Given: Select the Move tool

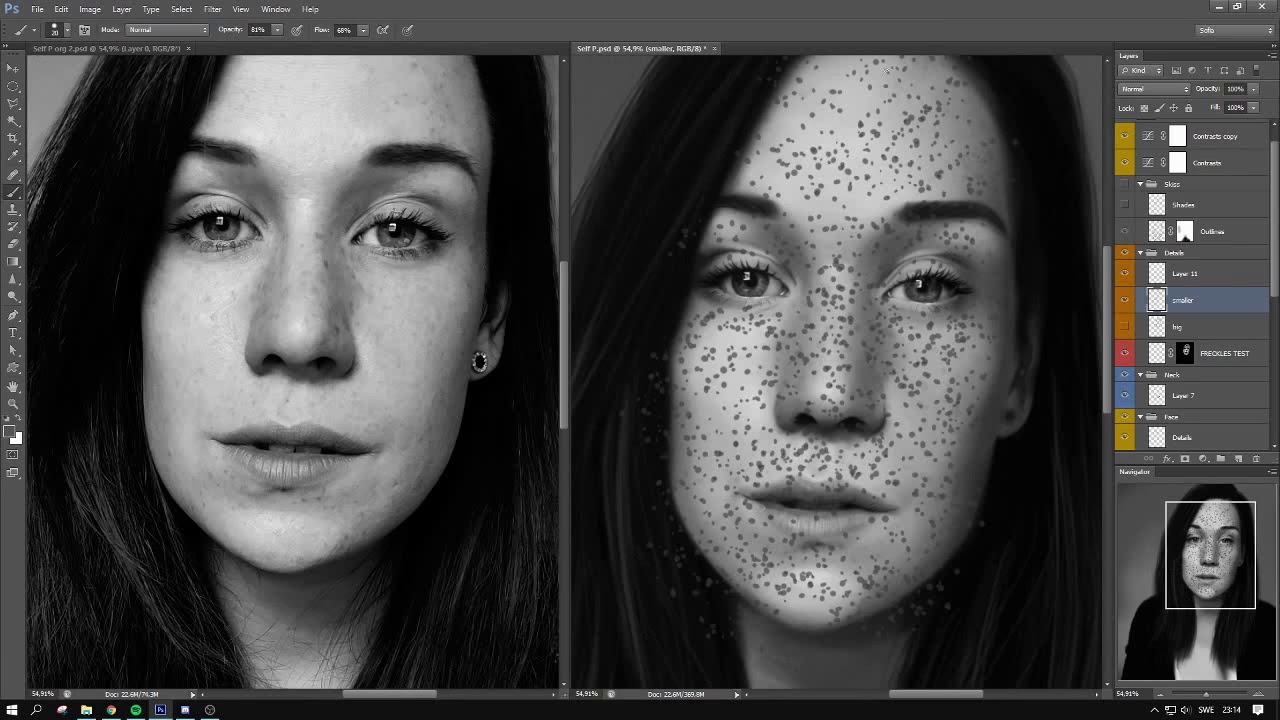Looking at the screenshot, I should point(13,68).
